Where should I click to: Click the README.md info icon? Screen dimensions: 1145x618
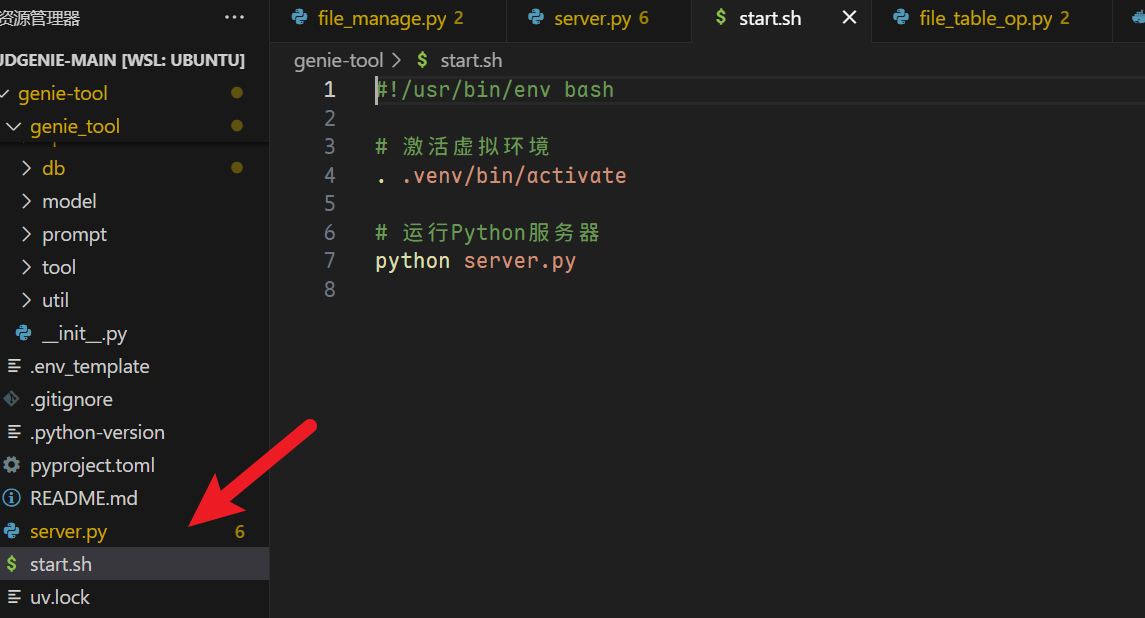(x=12, y=498)
